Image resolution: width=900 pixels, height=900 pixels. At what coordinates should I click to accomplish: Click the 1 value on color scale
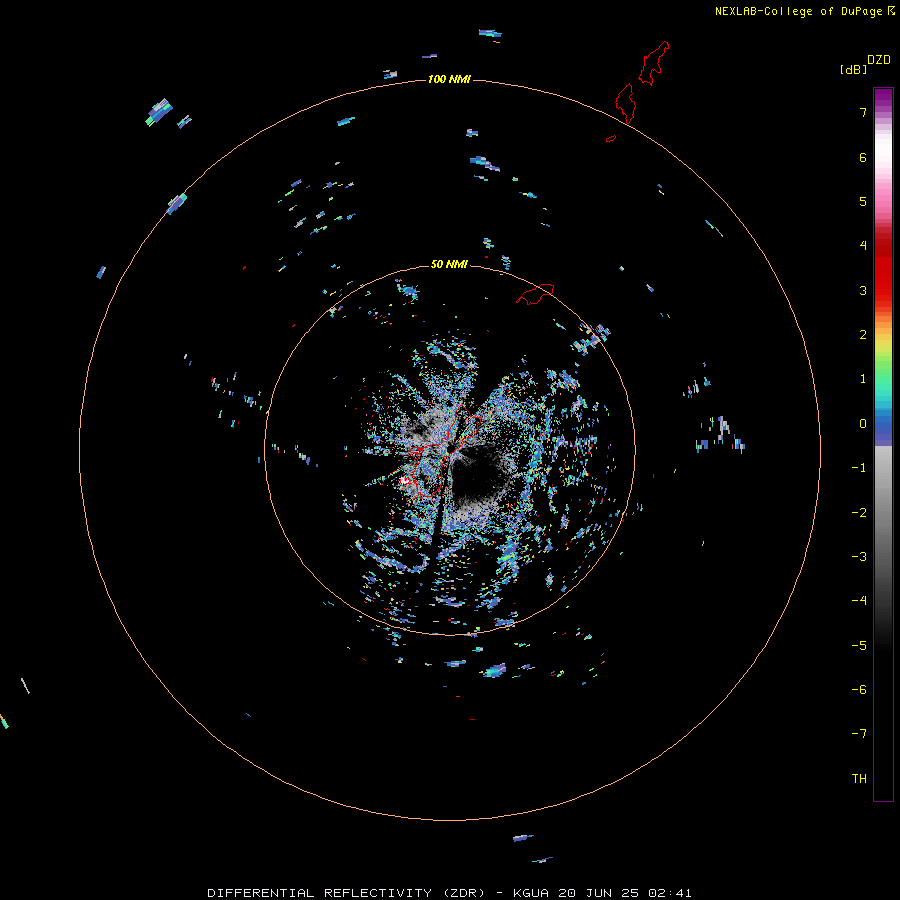[863, 379]
